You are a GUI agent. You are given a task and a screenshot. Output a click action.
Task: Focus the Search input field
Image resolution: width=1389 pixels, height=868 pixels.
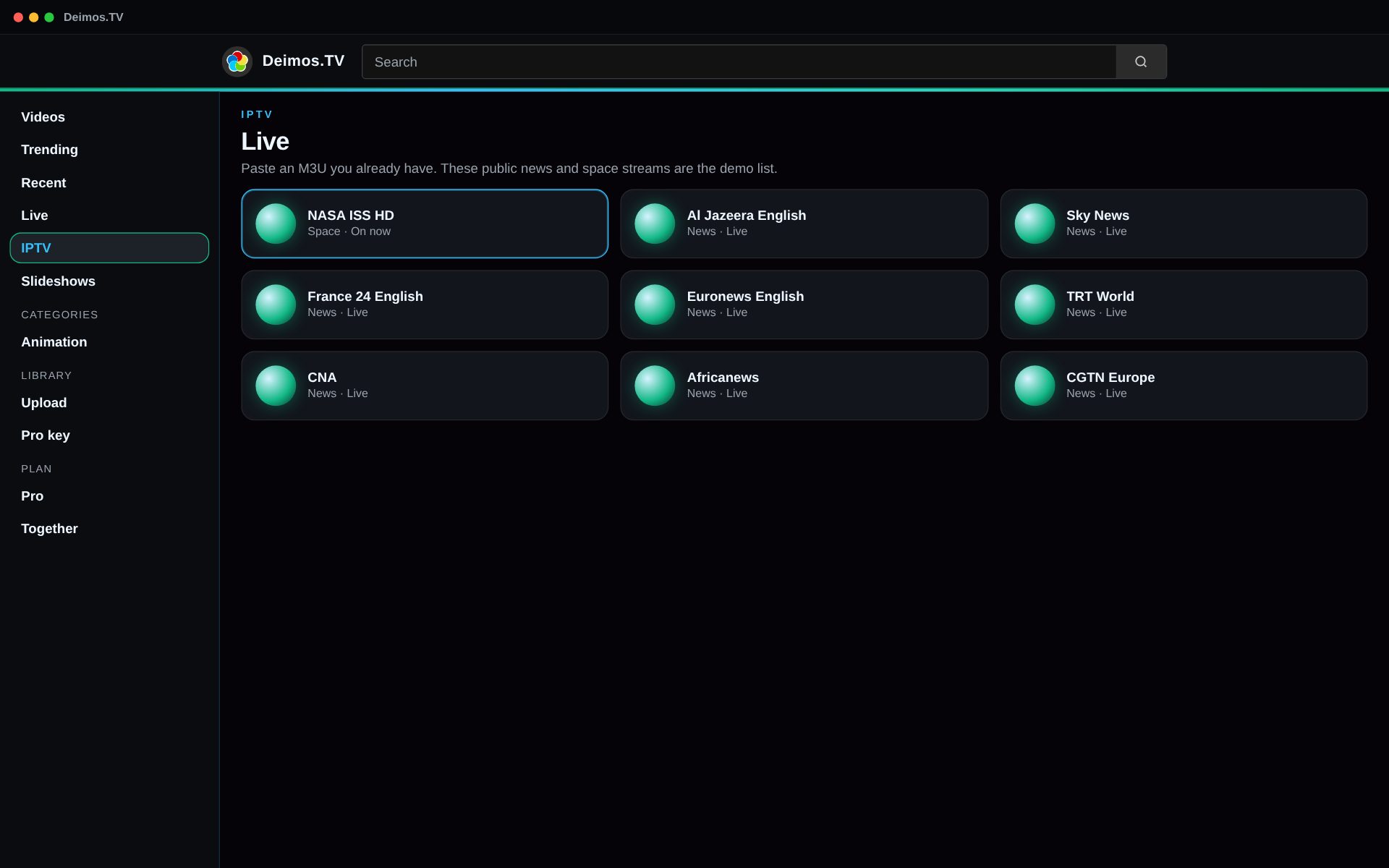coord(739,61)
